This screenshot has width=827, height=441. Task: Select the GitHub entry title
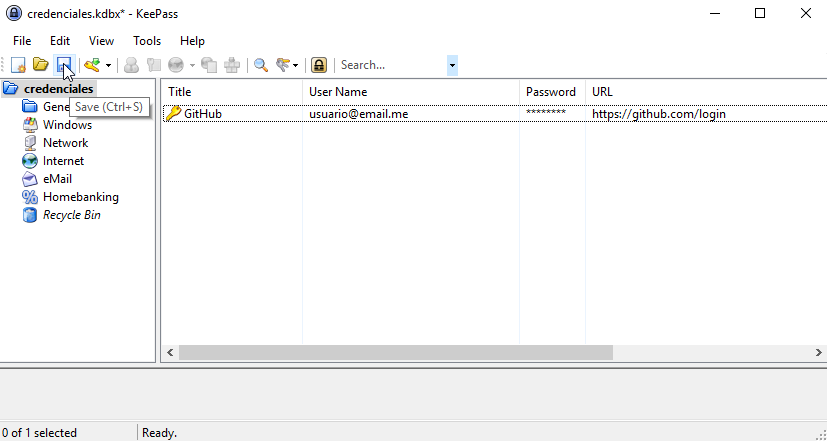pyautogui.click(x=203, y=114)
